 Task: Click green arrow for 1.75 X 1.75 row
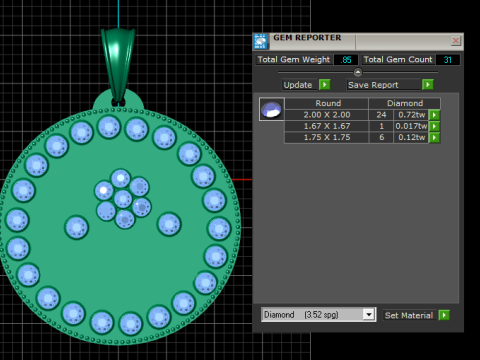pyautogui.click(x=434, y=137)
